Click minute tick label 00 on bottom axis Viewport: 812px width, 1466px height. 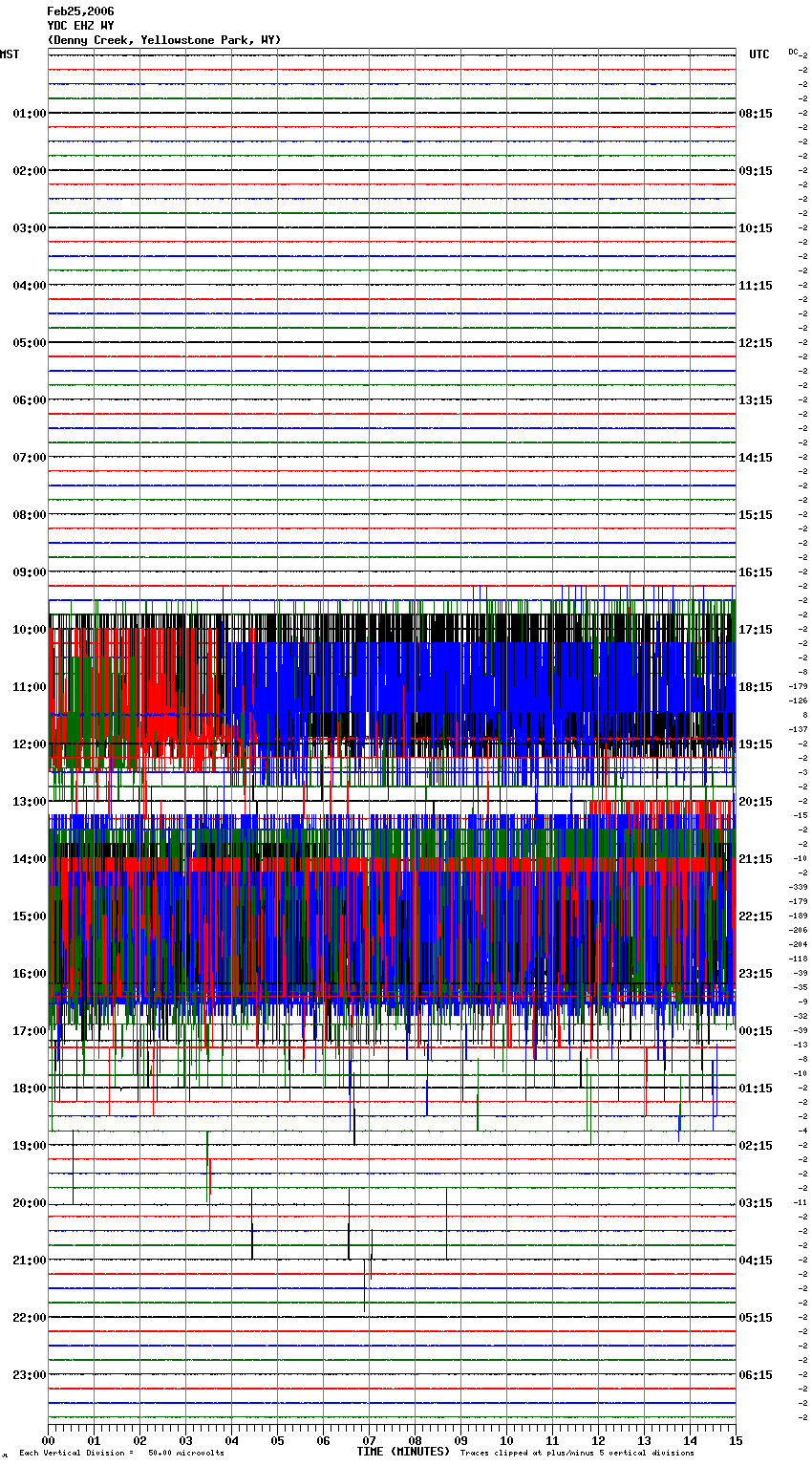[x=49, y=1440]
